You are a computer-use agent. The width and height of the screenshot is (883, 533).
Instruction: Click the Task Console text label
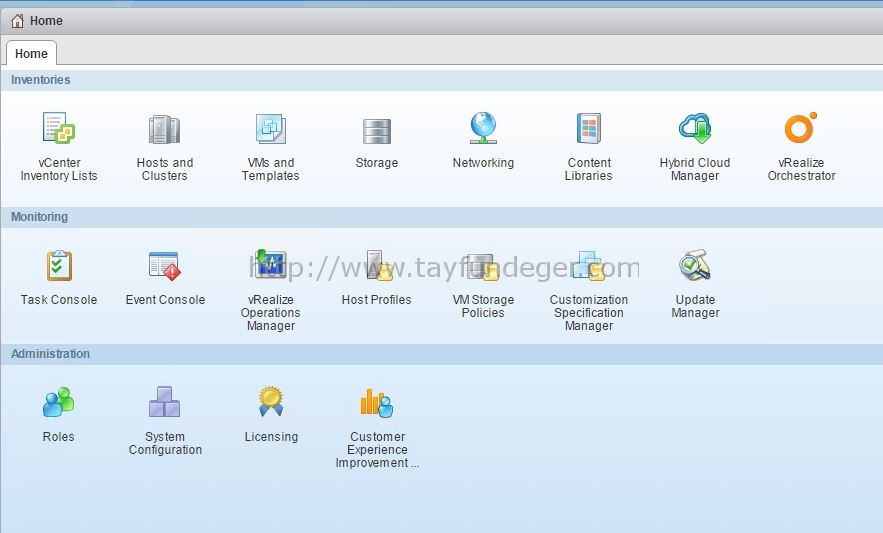point(59,300)
